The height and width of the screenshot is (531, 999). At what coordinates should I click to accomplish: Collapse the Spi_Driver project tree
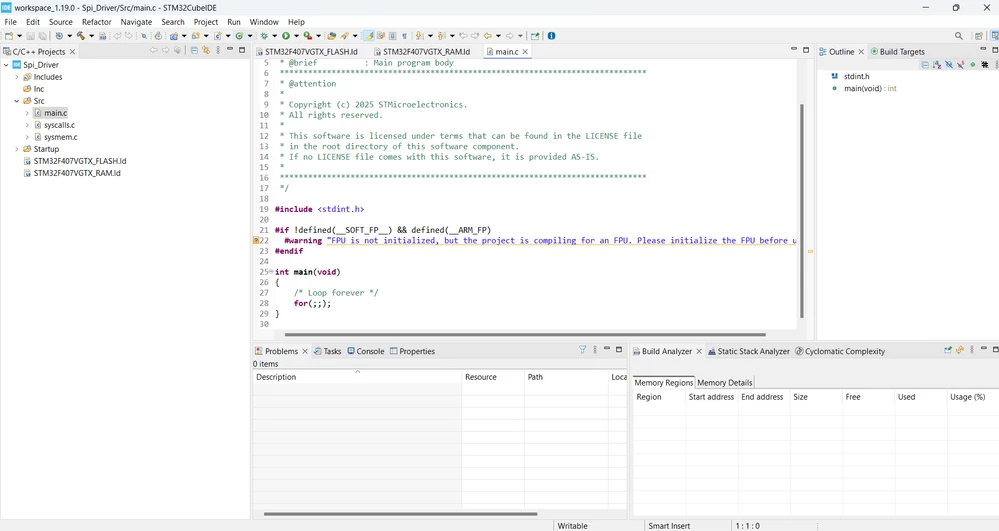[6, 64]
